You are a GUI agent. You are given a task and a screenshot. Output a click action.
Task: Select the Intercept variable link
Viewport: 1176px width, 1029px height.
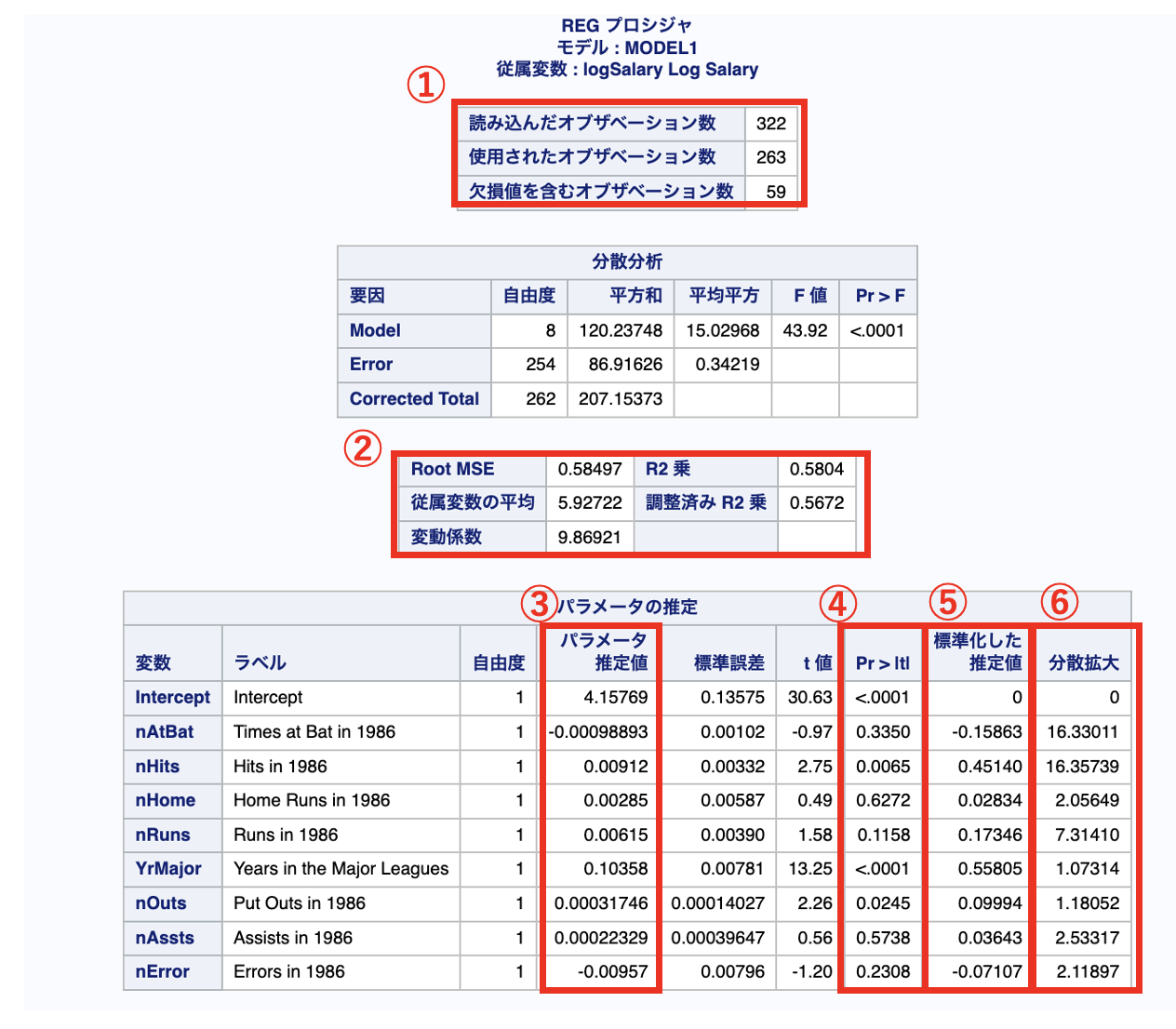tap(172, 697)
